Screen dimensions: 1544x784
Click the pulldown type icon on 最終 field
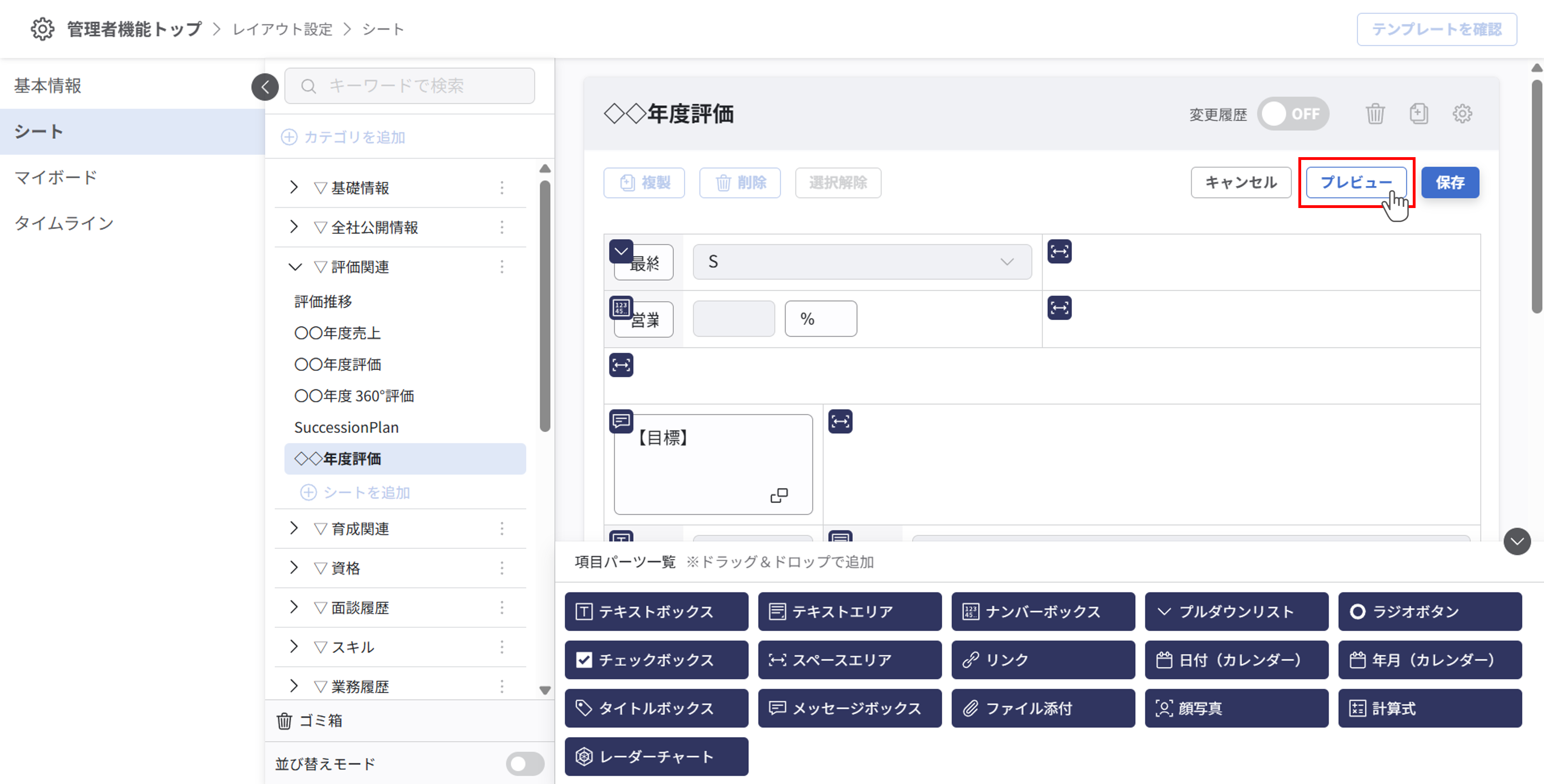621,251
